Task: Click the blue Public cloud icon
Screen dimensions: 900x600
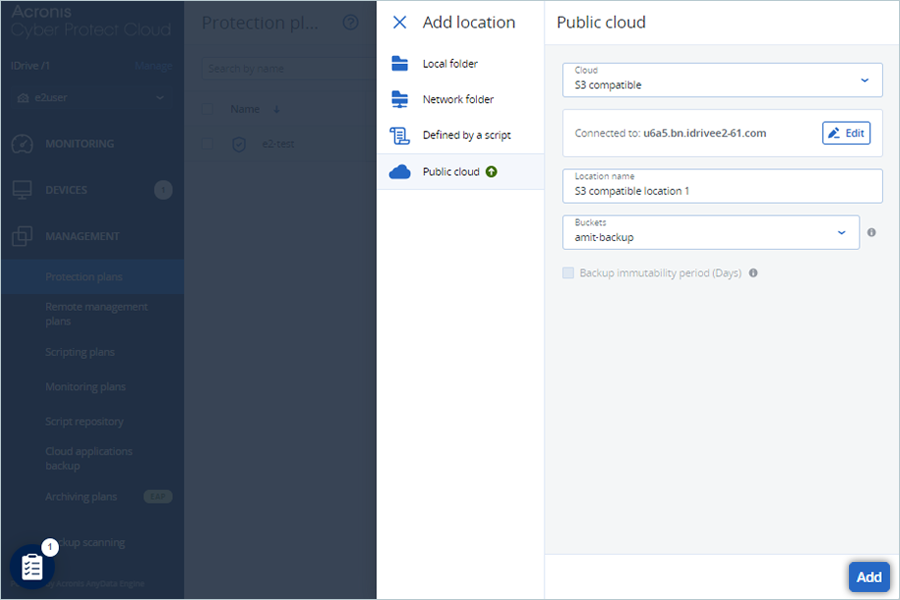Action: [x=399, y=172]
